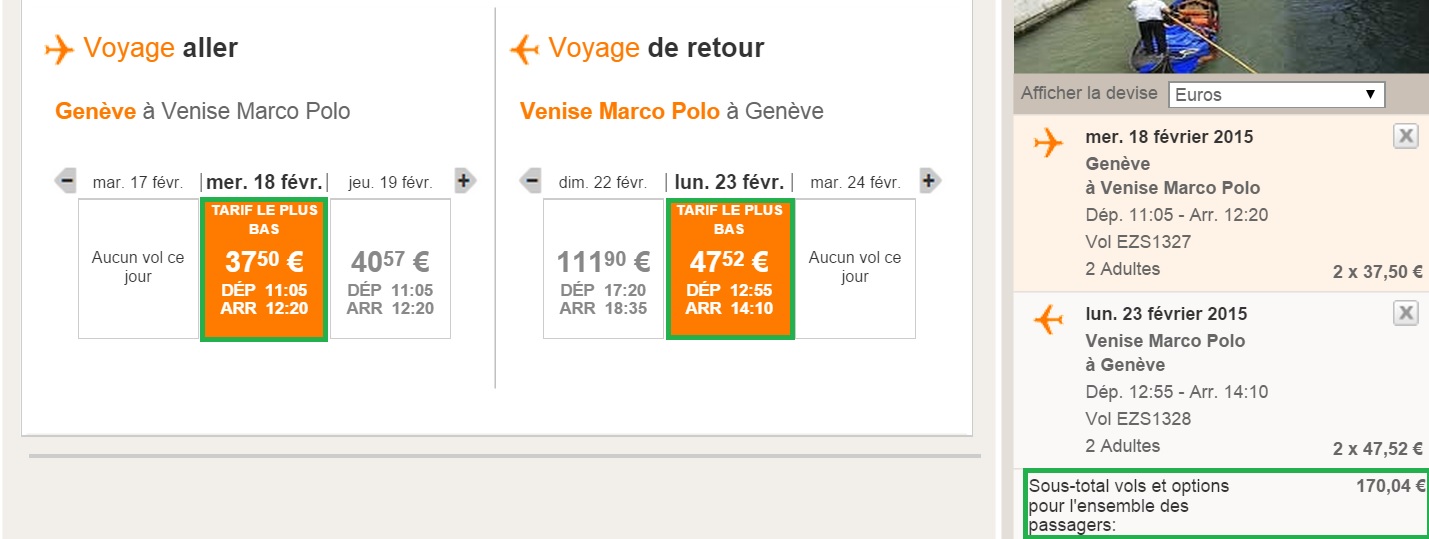
Task: Select the 47,52 € return fare on lun. 23 févr.
Action: 730,270
